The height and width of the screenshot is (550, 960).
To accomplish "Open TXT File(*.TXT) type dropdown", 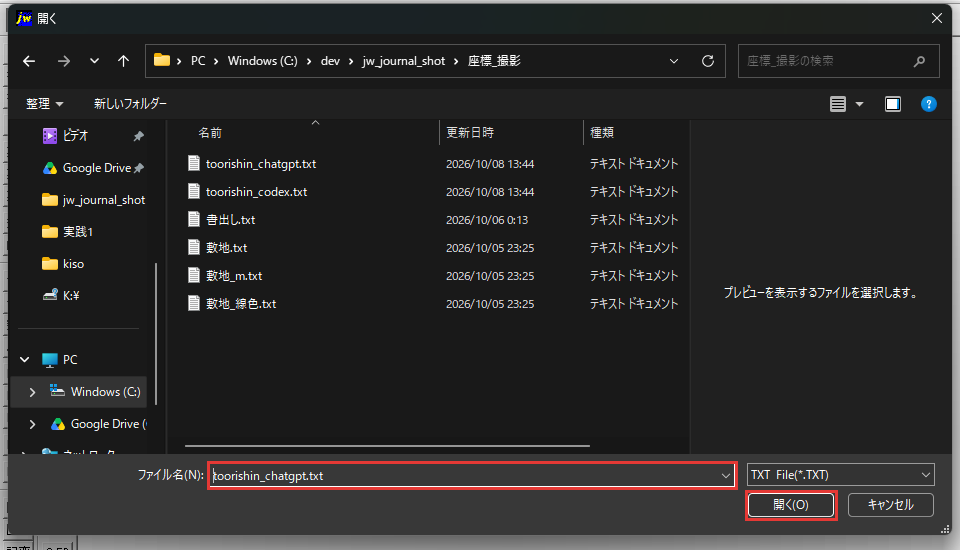I will [841, 475].
